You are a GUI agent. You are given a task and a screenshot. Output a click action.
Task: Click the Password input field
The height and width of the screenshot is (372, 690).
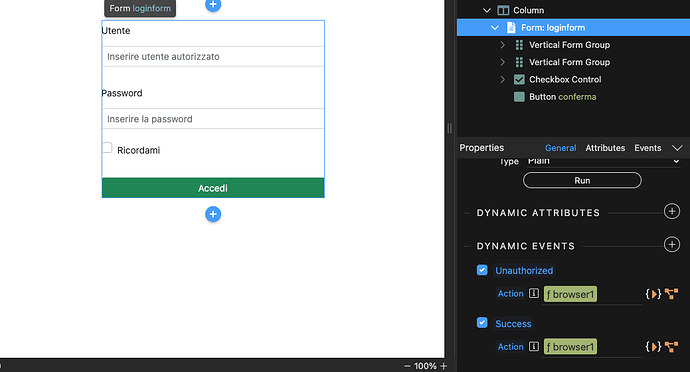213,119
